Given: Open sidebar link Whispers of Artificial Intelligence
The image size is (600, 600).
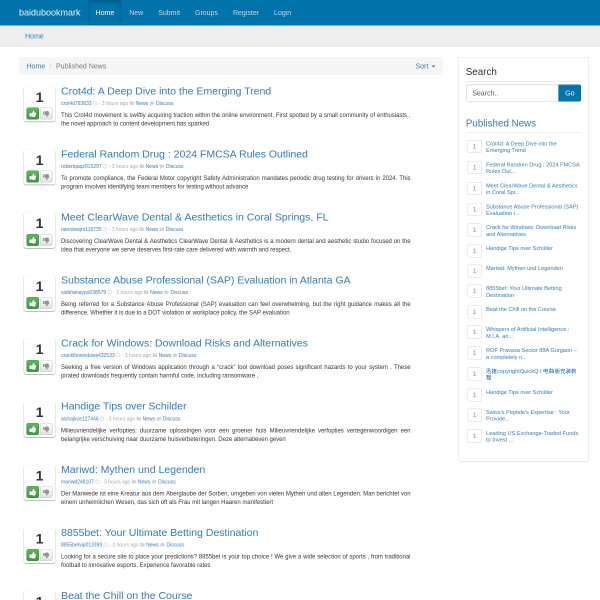Looking at the screenshot, I should (527, 332).
